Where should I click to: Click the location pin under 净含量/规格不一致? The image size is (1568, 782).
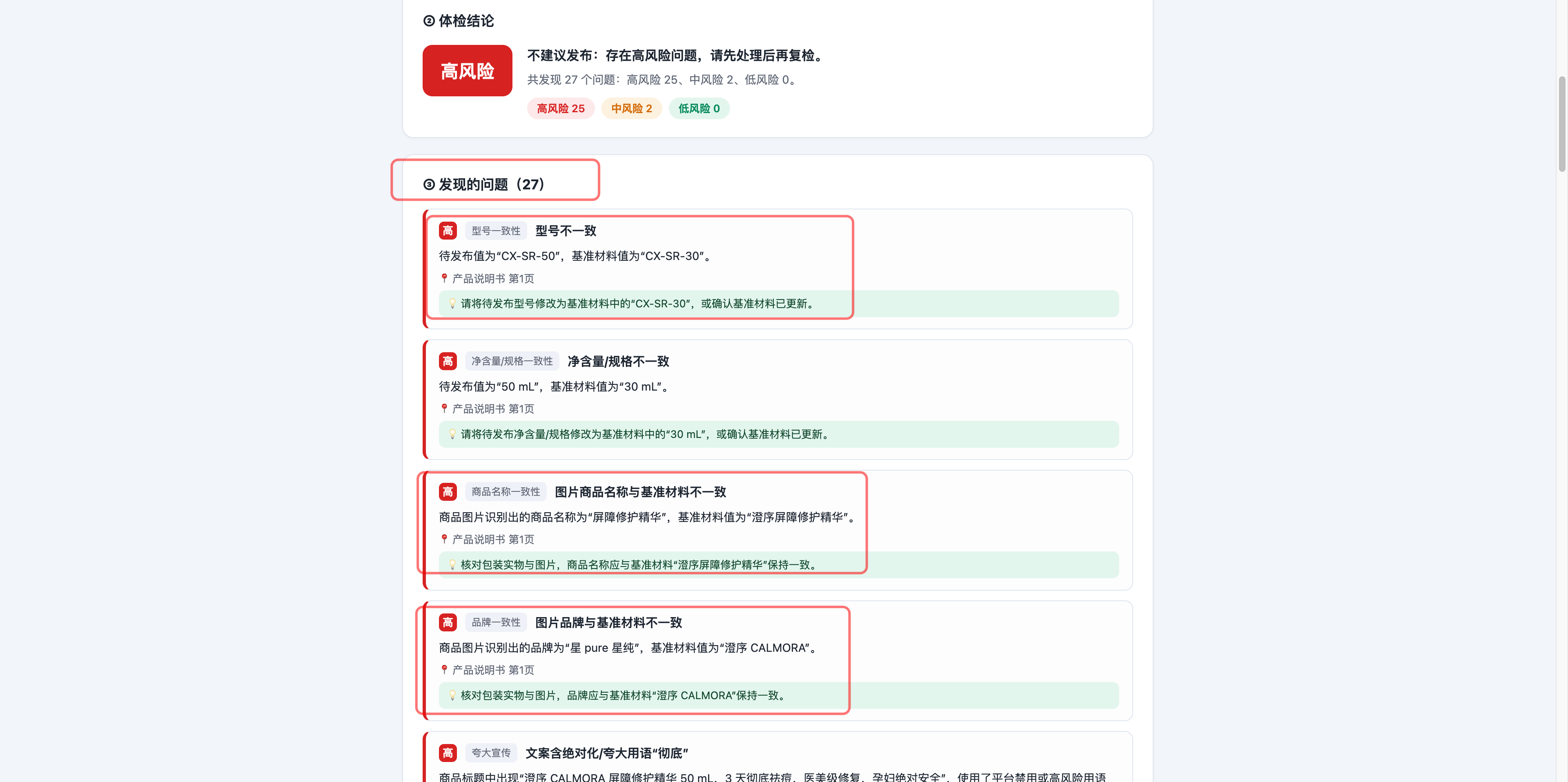pyautogui.click(x=444, y=408)
